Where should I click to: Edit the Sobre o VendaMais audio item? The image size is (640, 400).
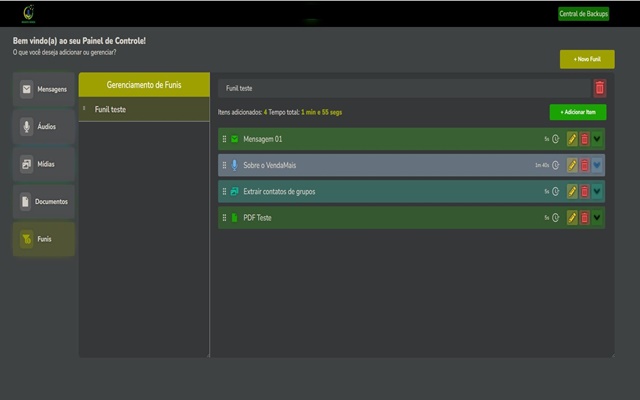tap(573, 165)
